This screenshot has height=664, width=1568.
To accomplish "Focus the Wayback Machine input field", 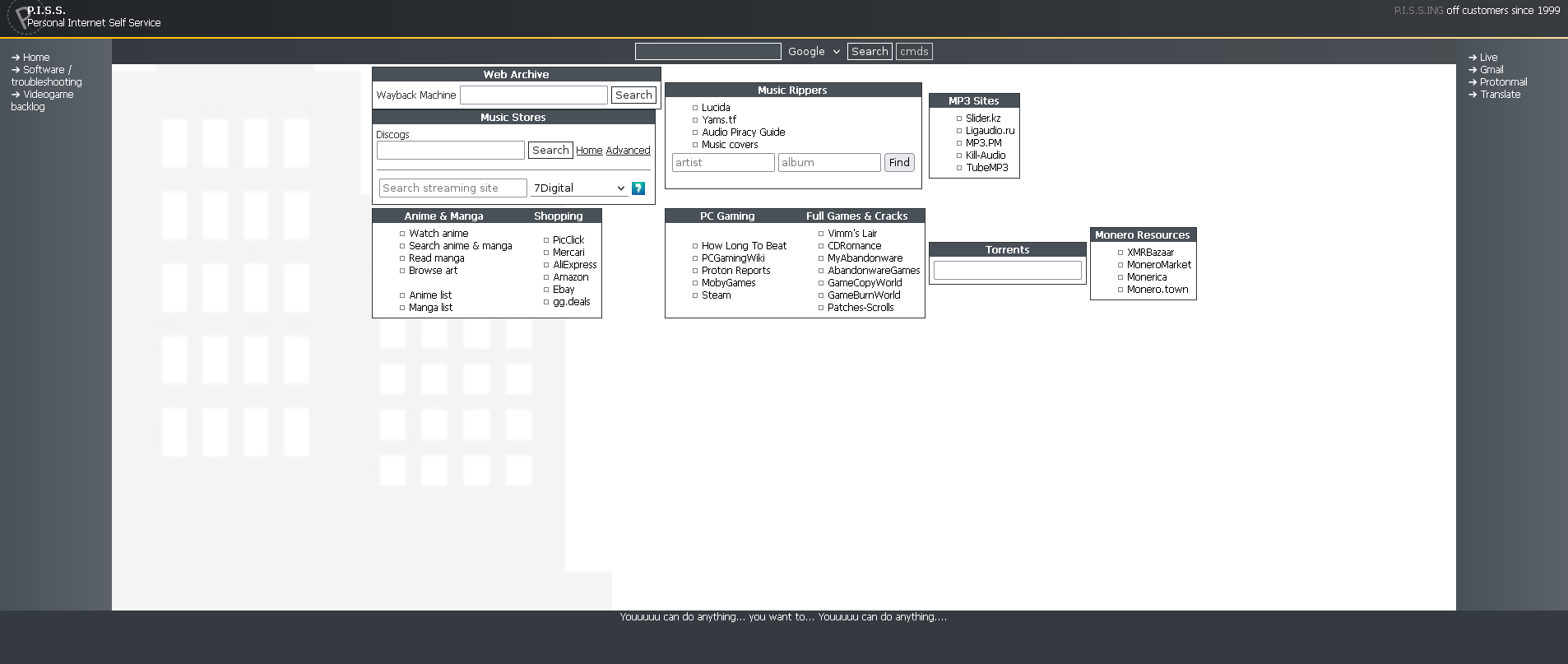I will click(x=534, y=95).
